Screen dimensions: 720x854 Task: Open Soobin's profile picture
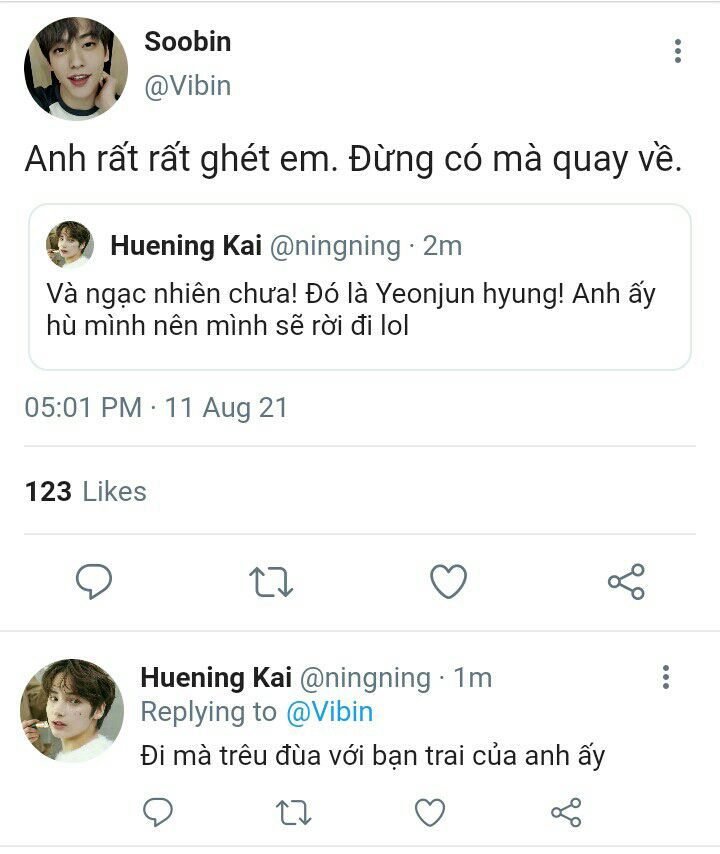point(75,67)
